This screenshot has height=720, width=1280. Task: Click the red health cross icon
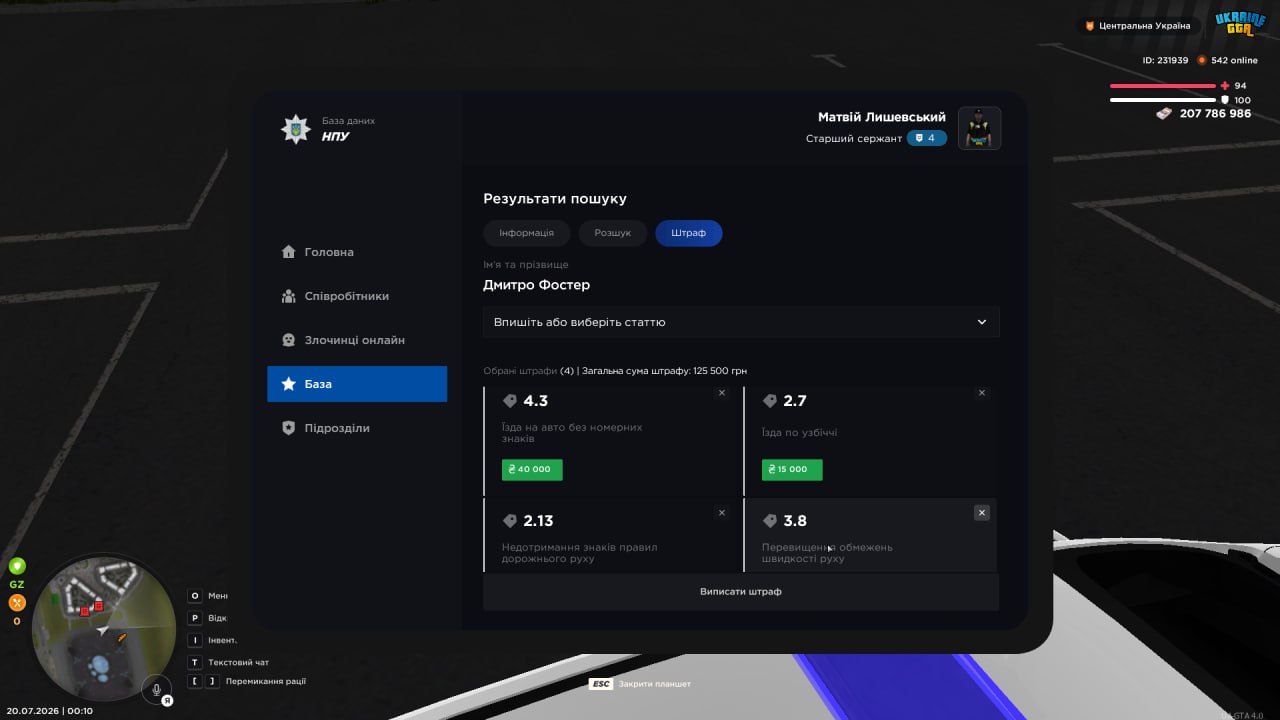tap(1225, 86)
